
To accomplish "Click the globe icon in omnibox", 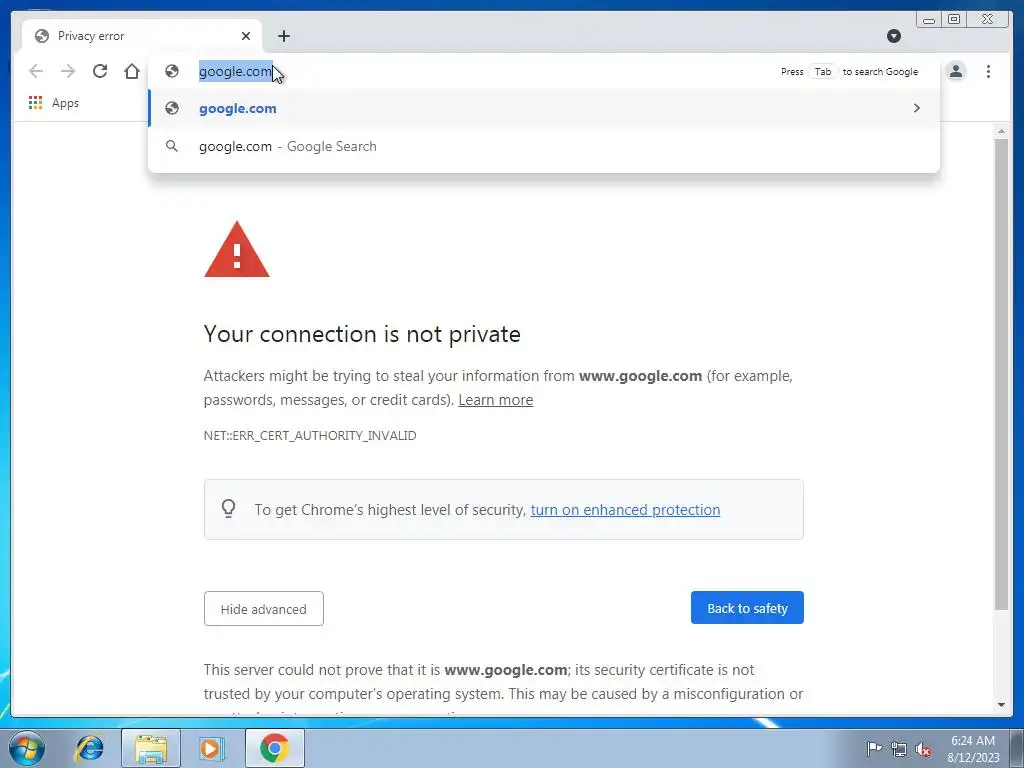I will (172, 71).
